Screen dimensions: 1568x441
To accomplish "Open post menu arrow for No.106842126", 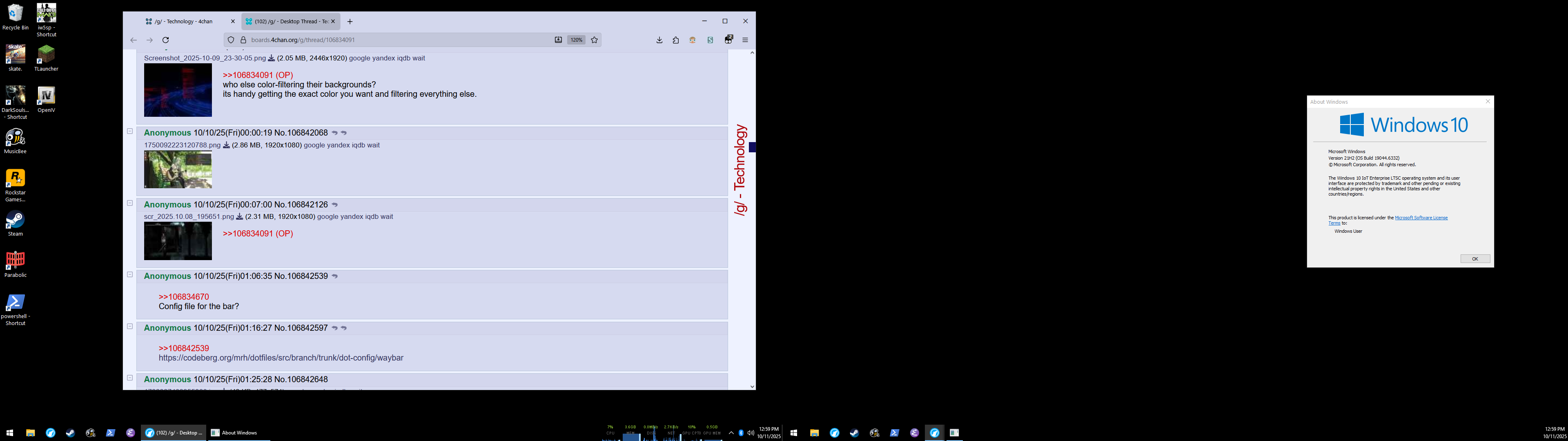I will [335, 205].
